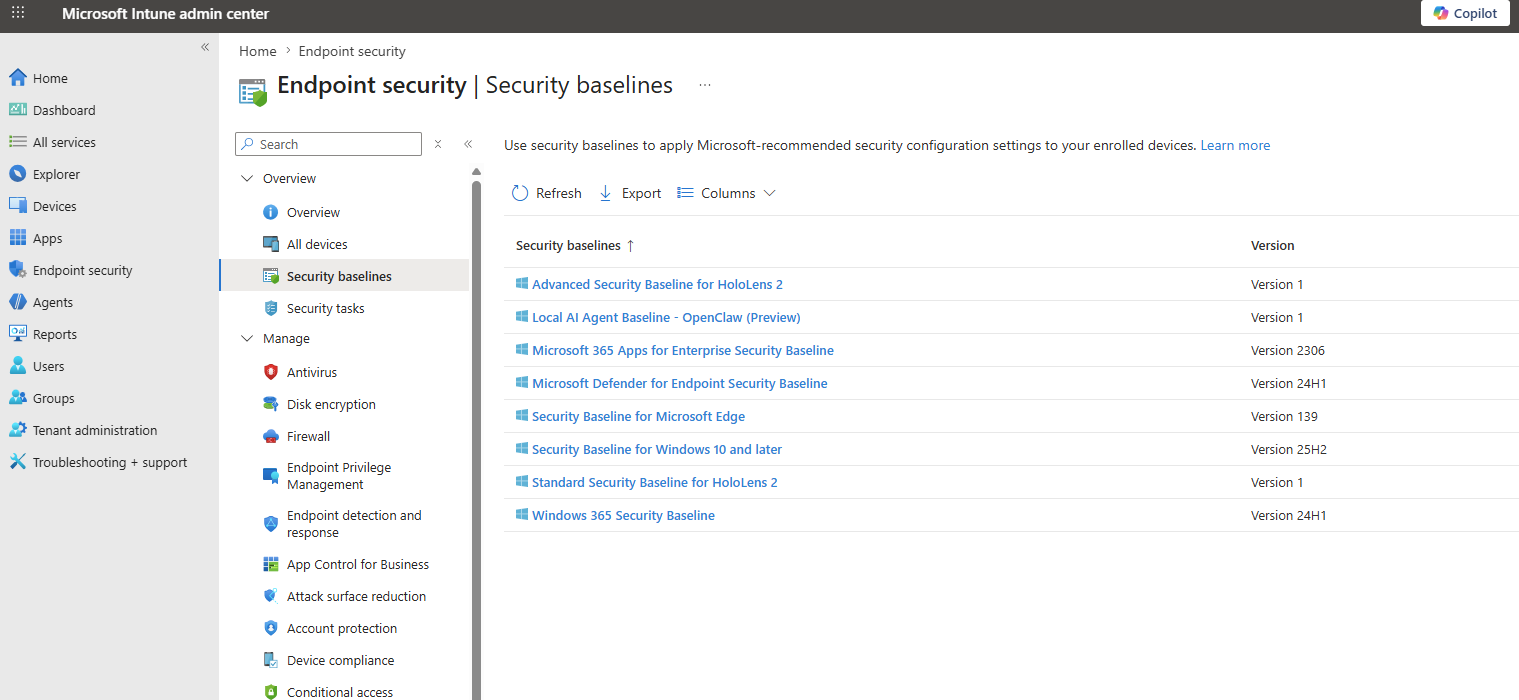
Task: Open Local AI Agent Baseline - OpenClaw (Preview)
Action: pyautogui.click(x=666, y=317)
